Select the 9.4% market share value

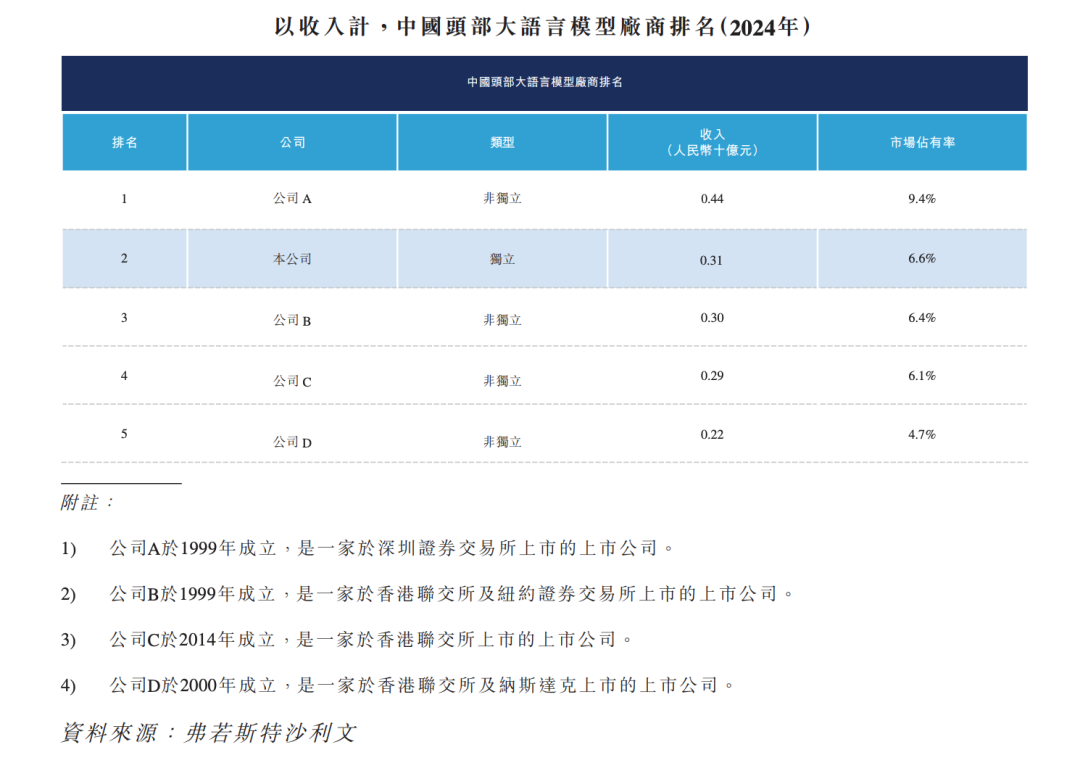click(x=922, y=199)
